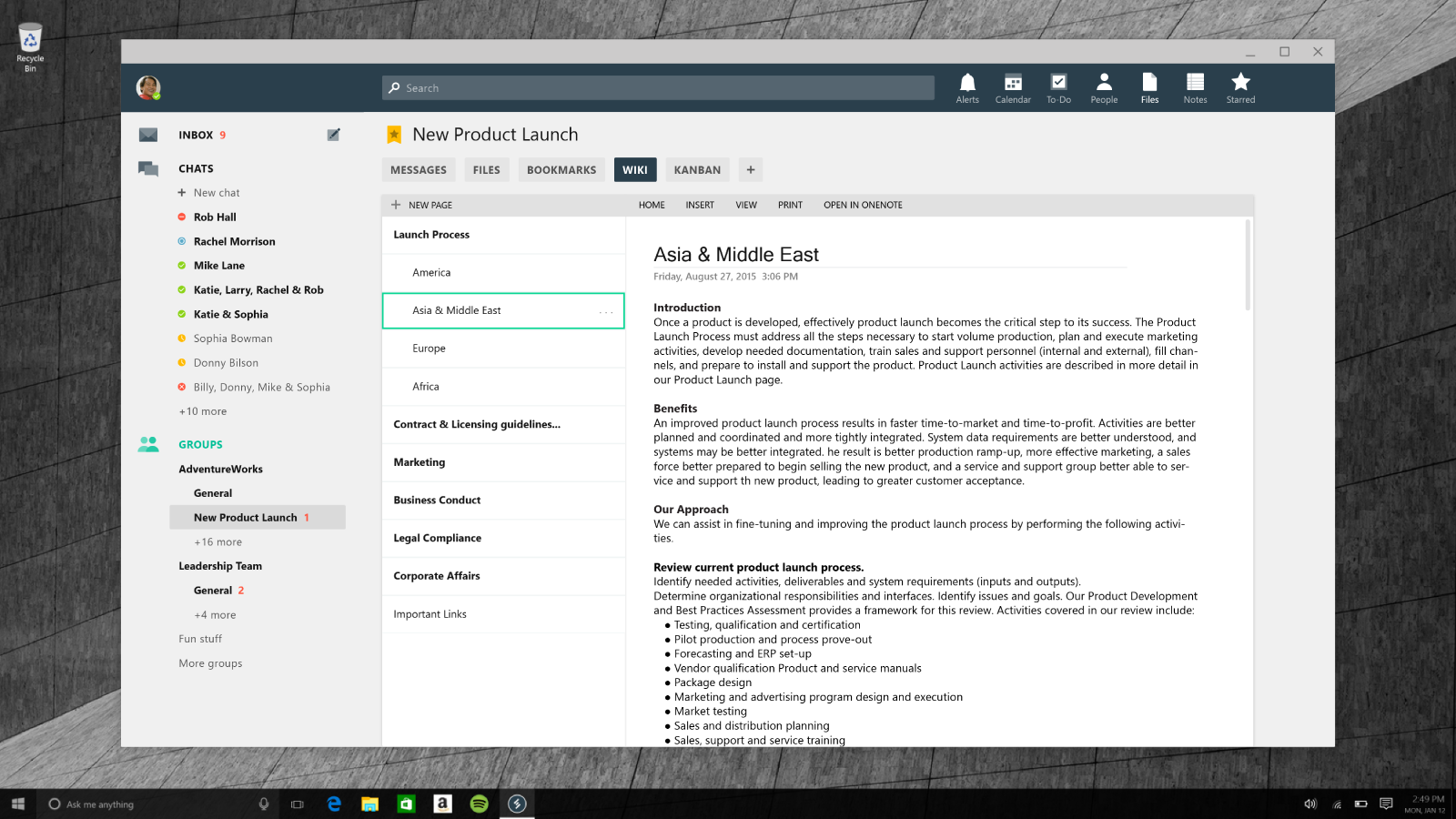The width and height of the screenshot is (1456, 819).
Task: Click the user profile avatar
Action: tap(148, 87)
